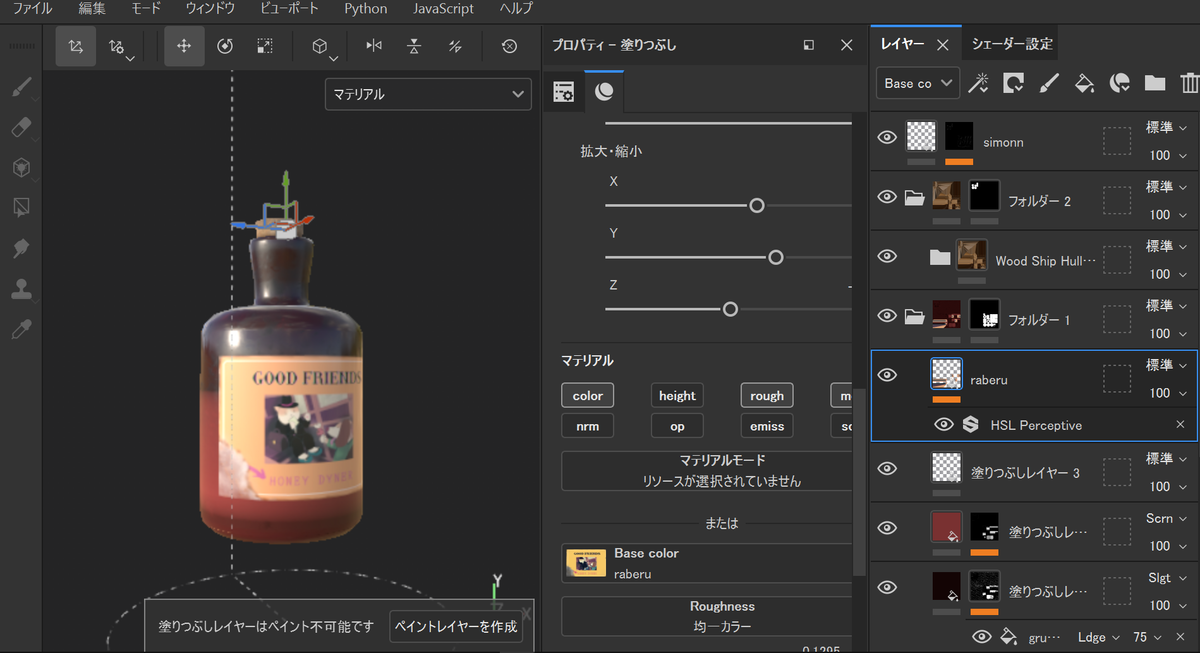Click the diagonal symmetry toolbar icon

(455, 46)
